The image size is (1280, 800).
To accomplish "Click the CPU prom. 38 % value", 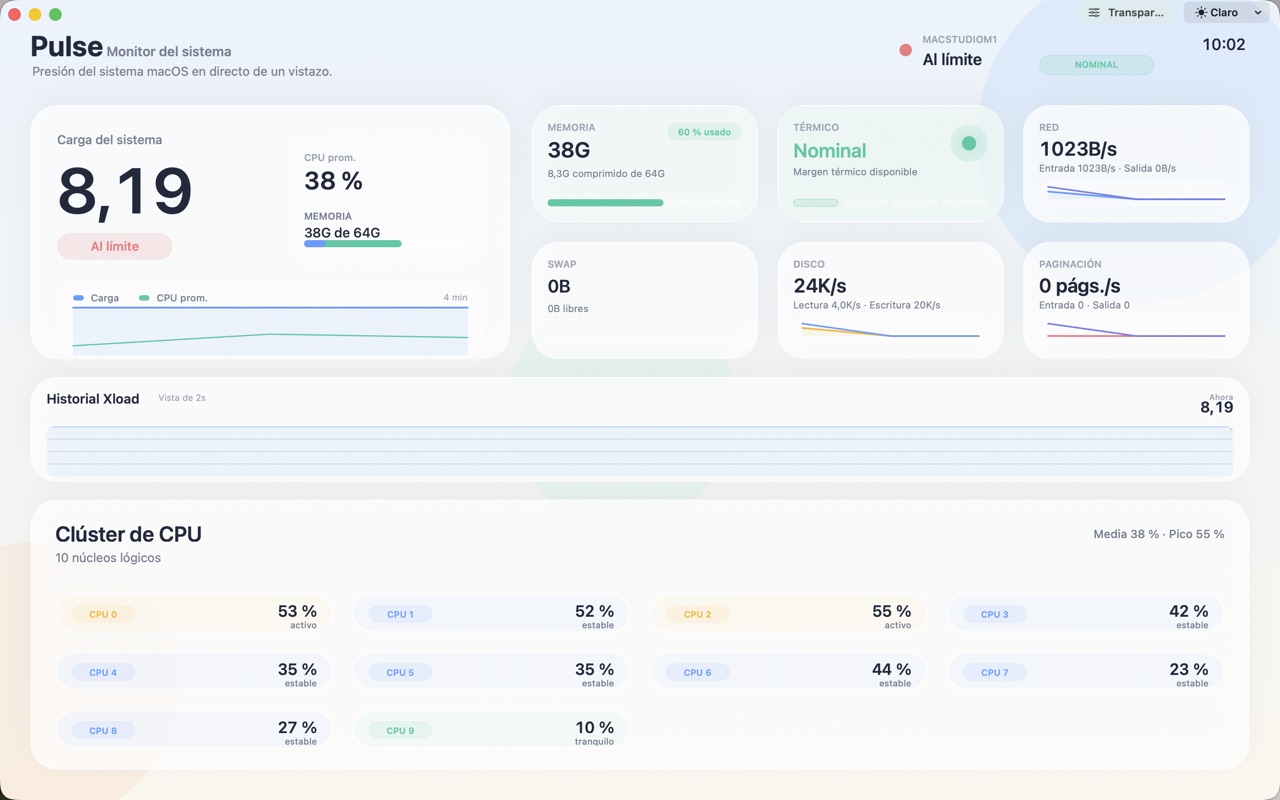I will pyautogui.click(x=333, y=181).
